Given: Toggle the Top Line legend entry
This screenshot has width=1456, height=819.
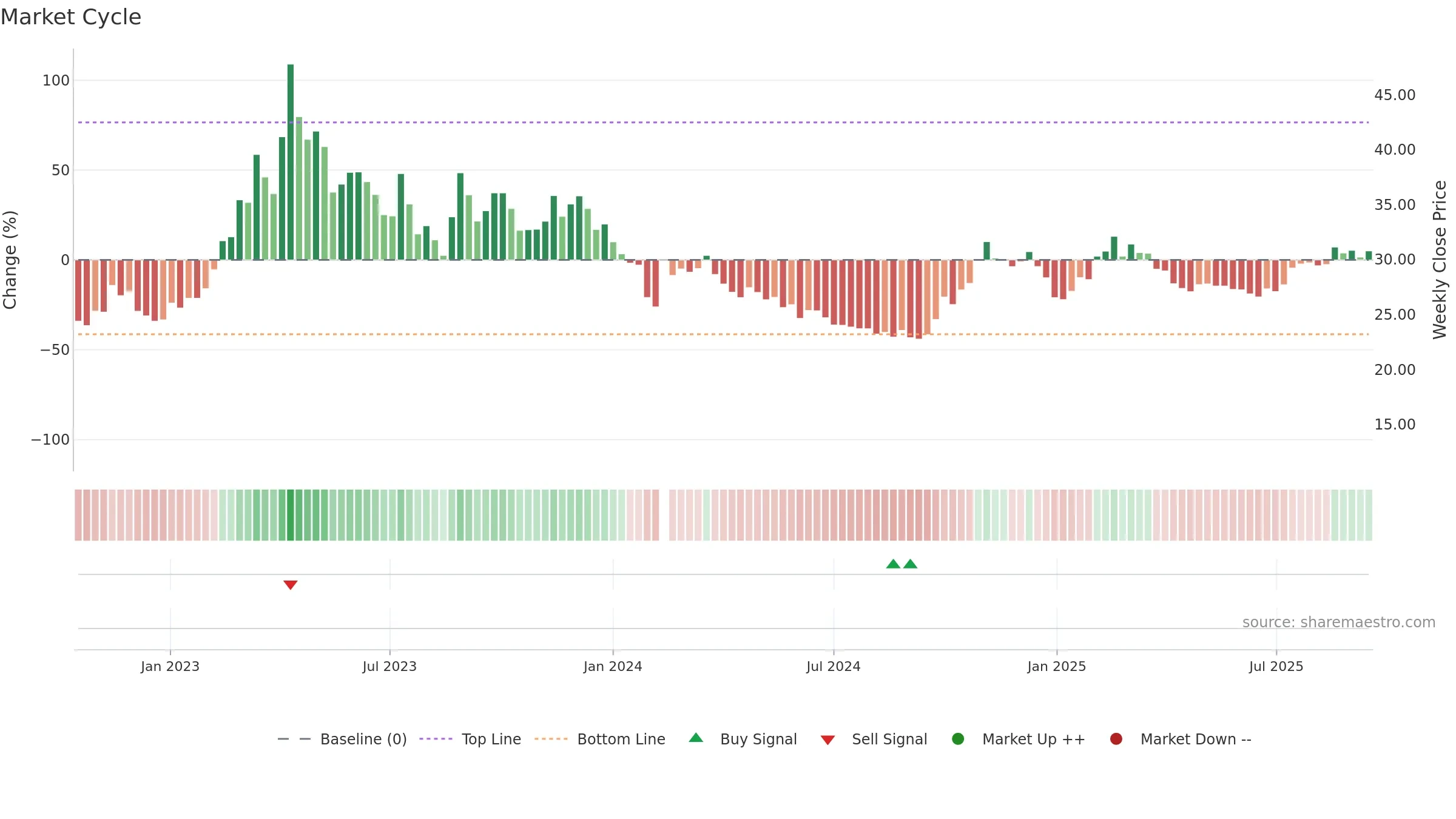Looking at the screenshot, I should coord(470,739).
